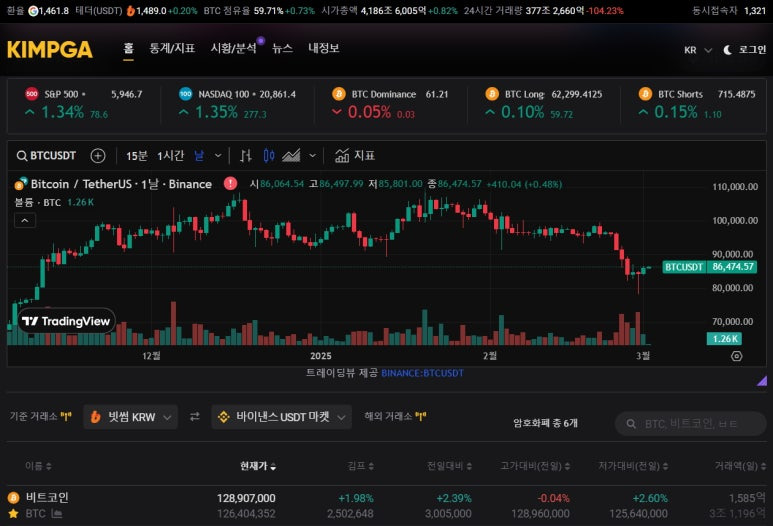Select the 날 chart interval
This screenshot has width=773, height=526.
[x=199, y=156]
